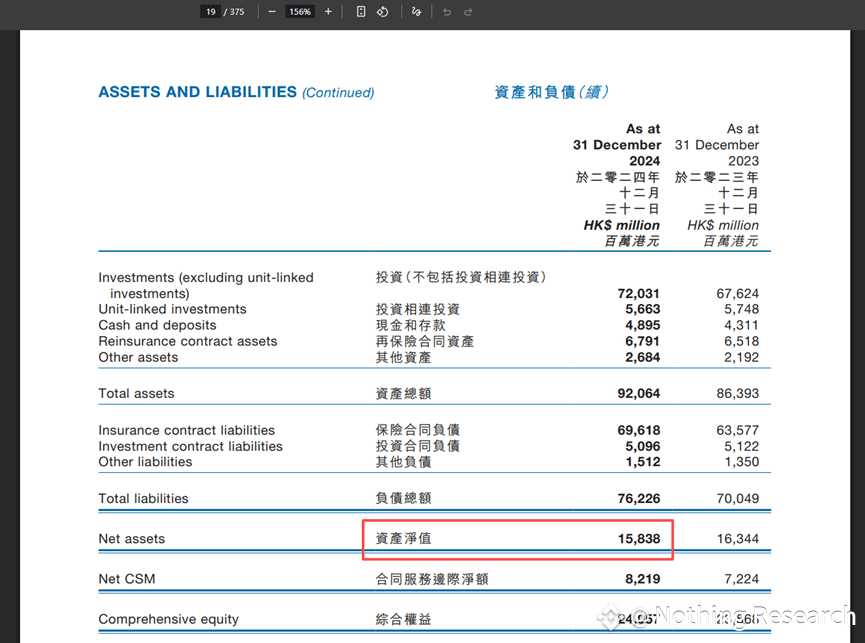
Task: Click the zoom out minus button
Action: point(272,12)
